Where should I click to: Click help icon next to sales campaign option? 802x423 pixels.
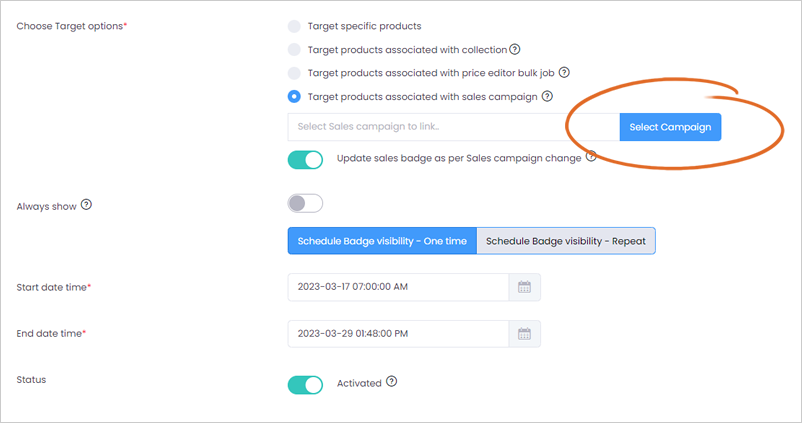(547, 96)
